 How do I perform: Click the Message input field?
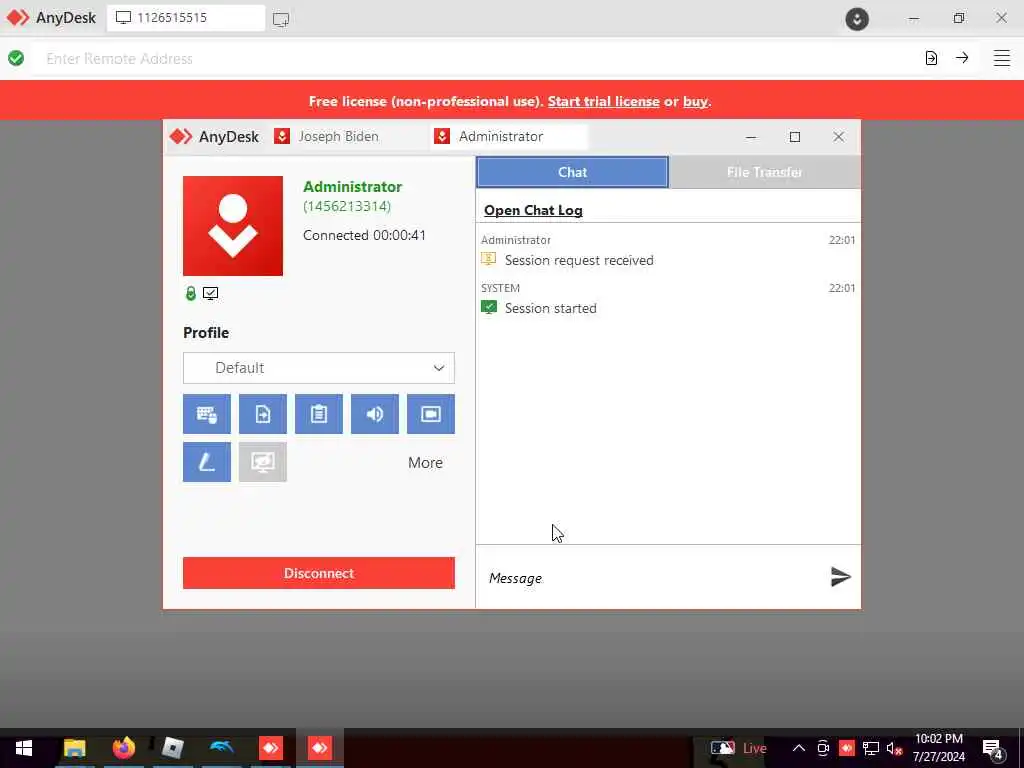(650, 578)
